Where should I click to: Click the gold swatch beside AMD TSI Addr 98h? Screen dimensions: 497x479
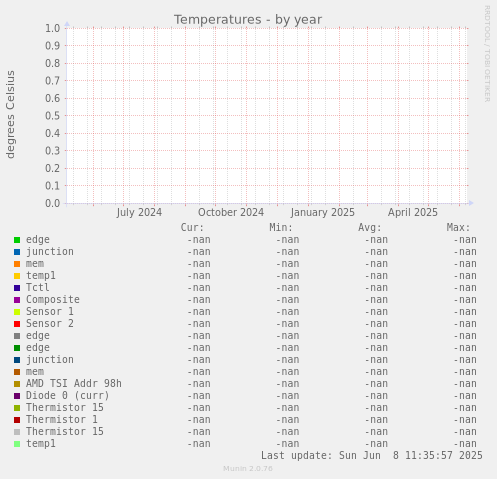(17, 384)
